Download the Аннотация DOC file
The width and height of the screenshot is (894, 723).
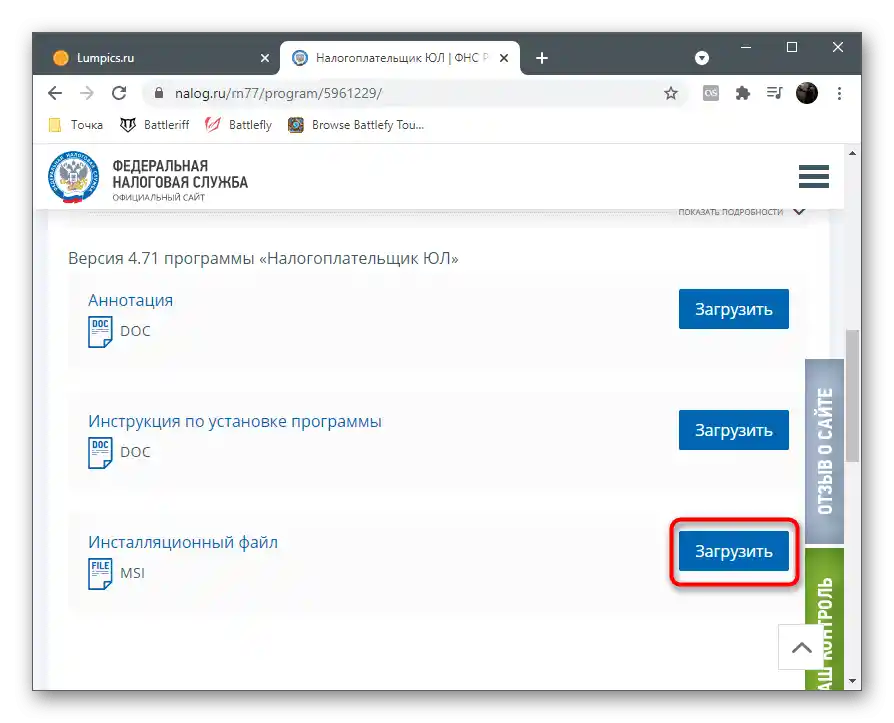pyautogui.click(x=733, y=309)
